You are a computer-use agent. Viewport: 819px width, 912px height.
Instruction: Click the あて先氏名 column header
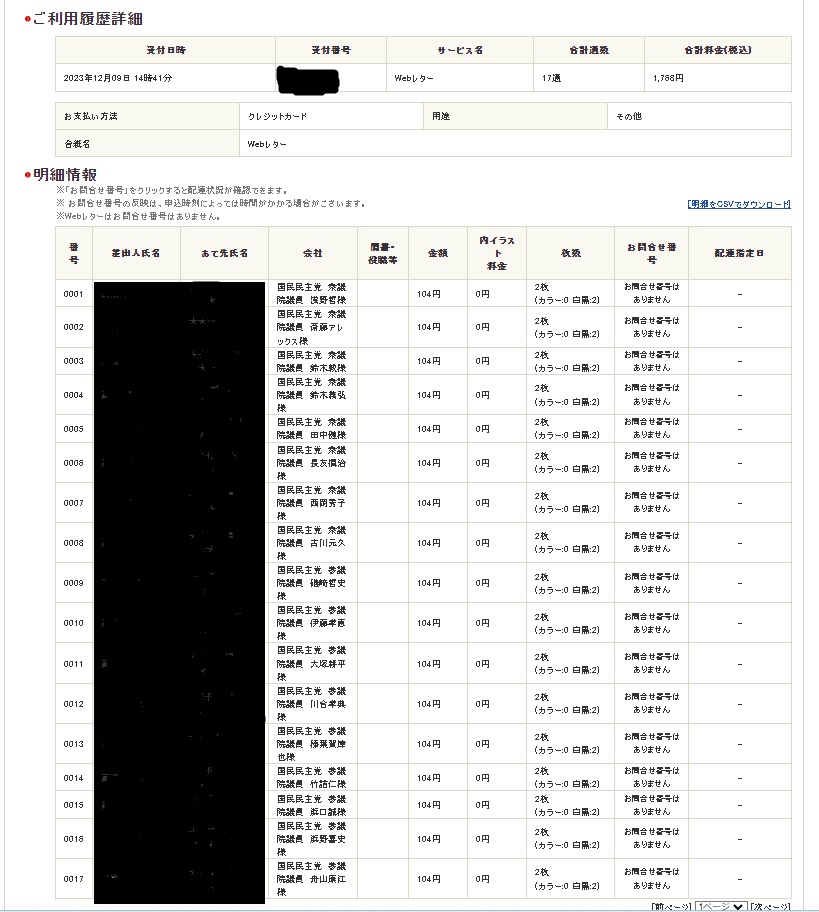pyautogui.click(x=224, y=253)
